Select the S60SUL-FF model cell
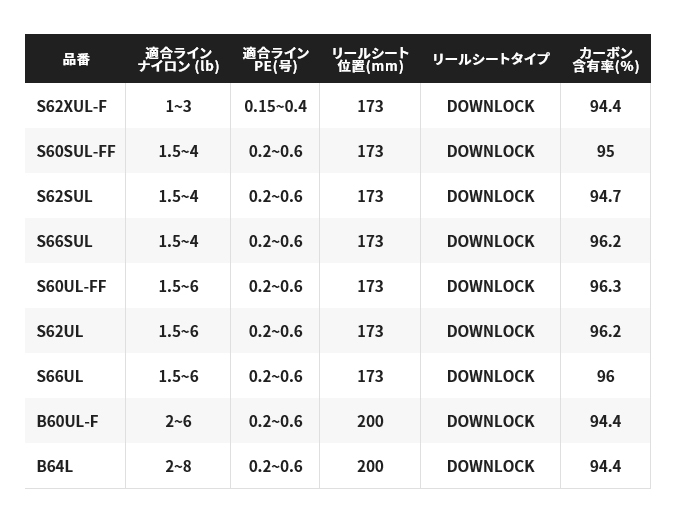The height and width of the screenshot is (523, 680). [x=76, y=151]
